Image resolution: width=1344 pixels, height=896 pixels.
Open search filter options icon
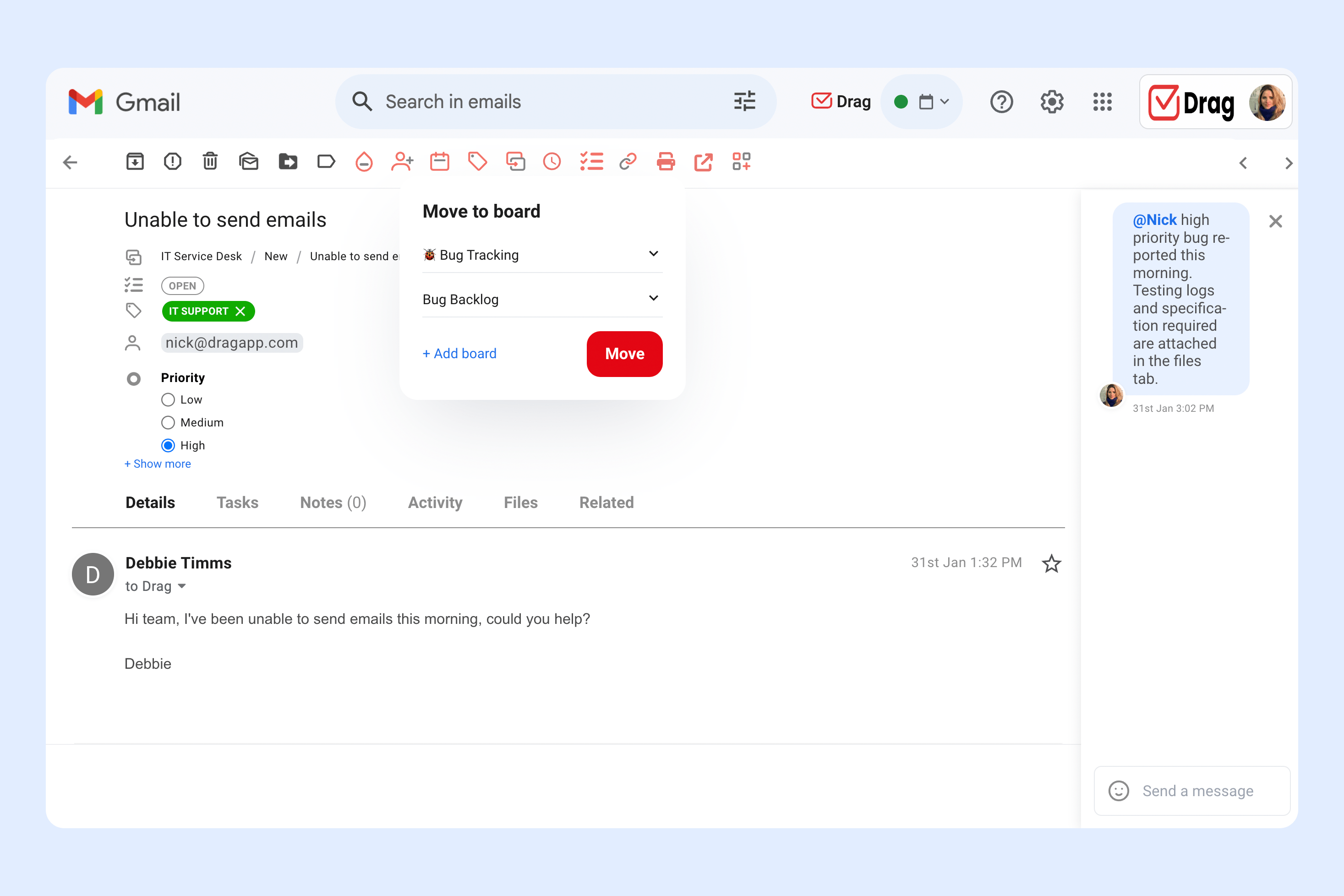[744, 102]
